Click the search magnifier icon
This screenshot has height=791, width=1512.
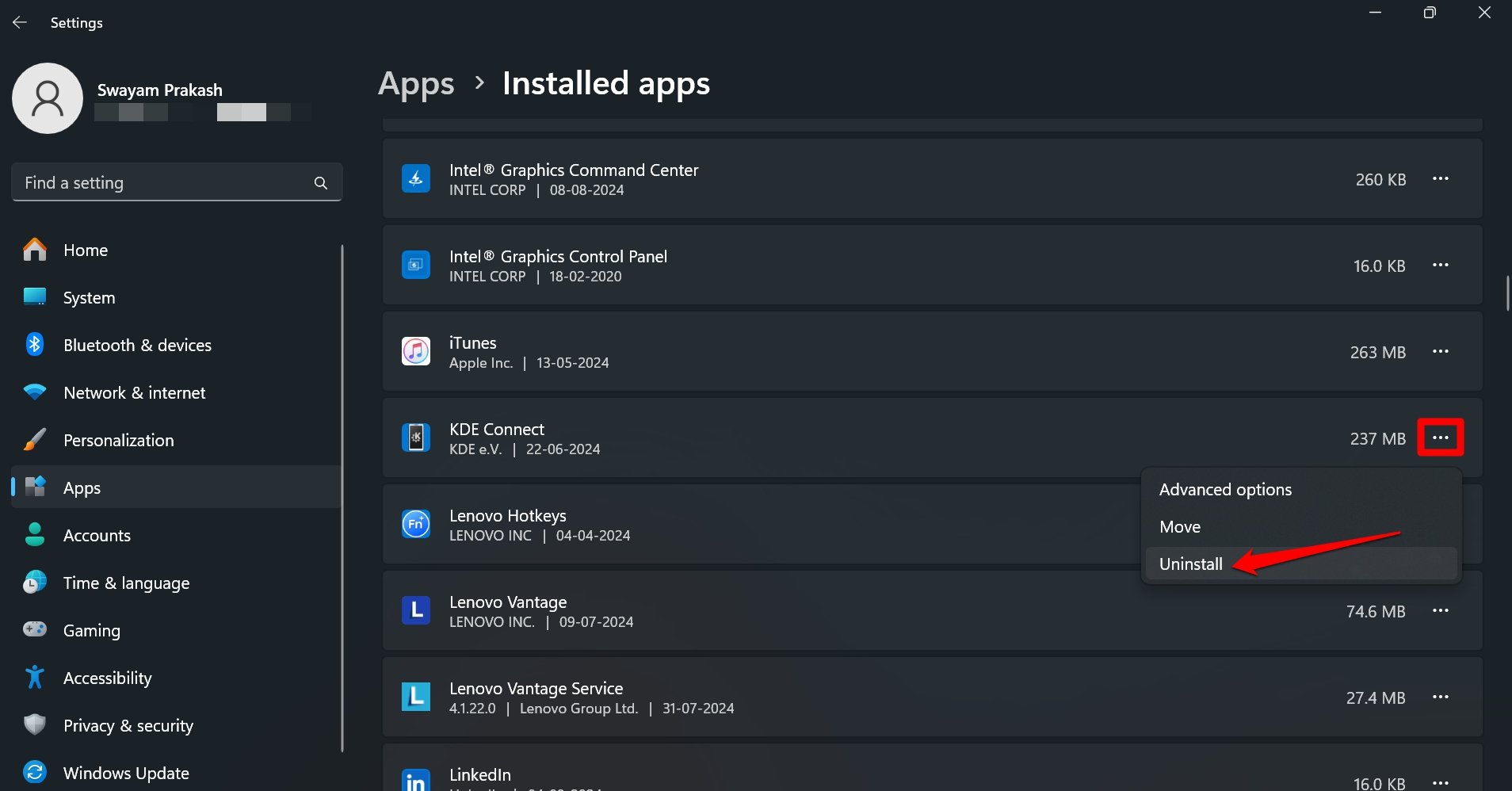(x=321, y=183)
